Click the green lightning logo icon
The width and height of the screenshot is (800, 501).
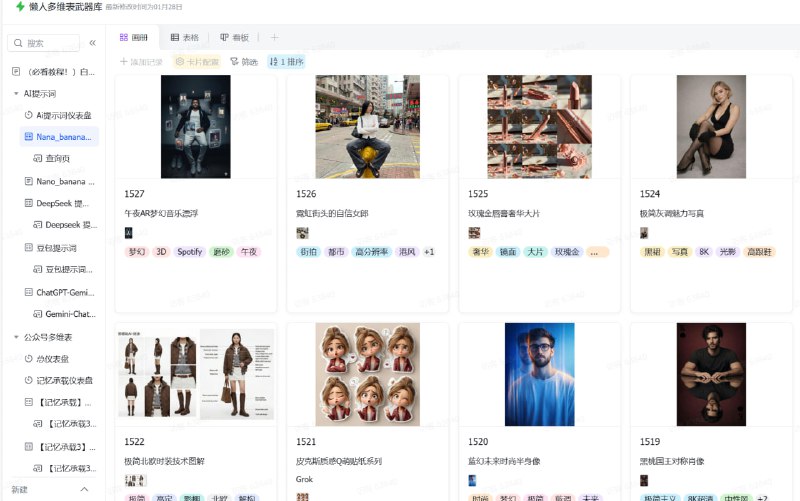(20, 7)
